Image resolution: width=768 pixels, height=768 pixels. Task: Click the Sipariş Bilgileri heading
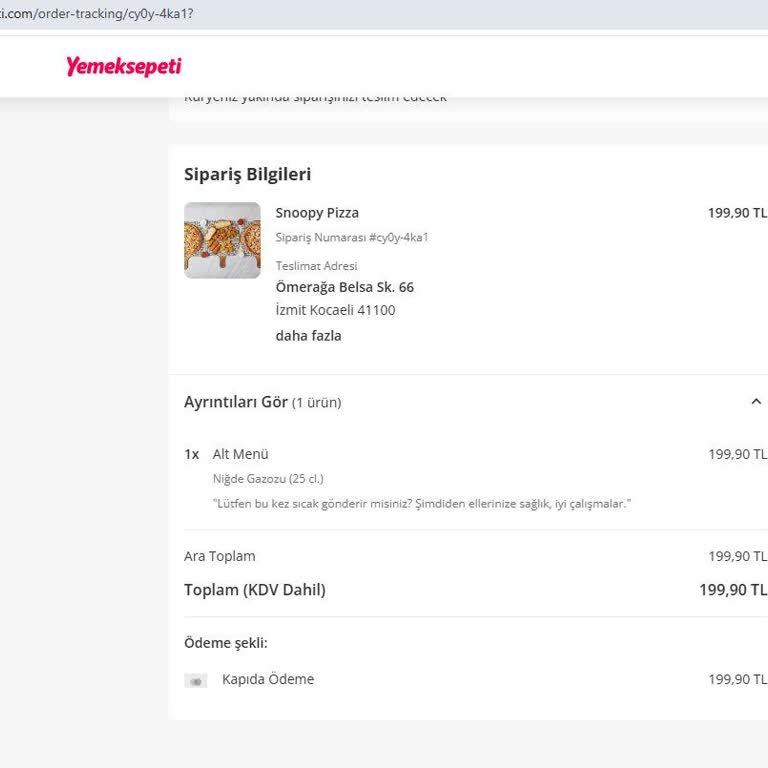pos(247,174)
